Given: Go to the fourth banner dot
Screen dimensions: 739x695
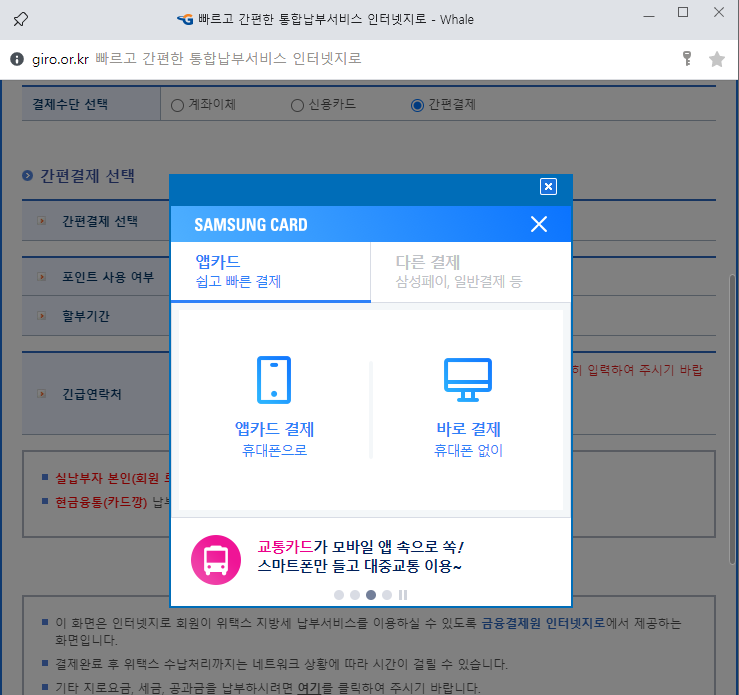Looking at the screenshot, I should [387, 595].
